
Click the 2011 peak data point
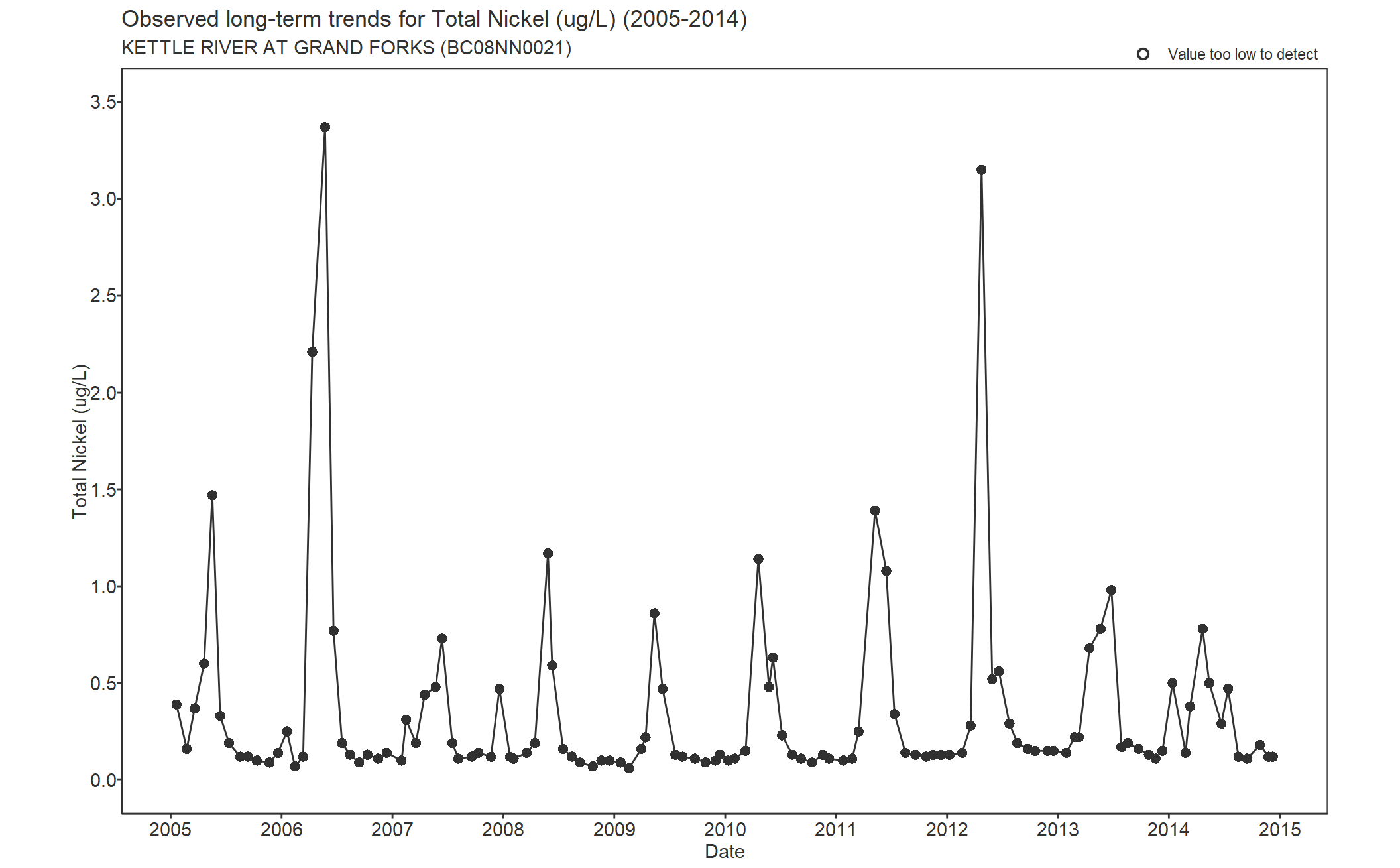[x=875, y=511]
